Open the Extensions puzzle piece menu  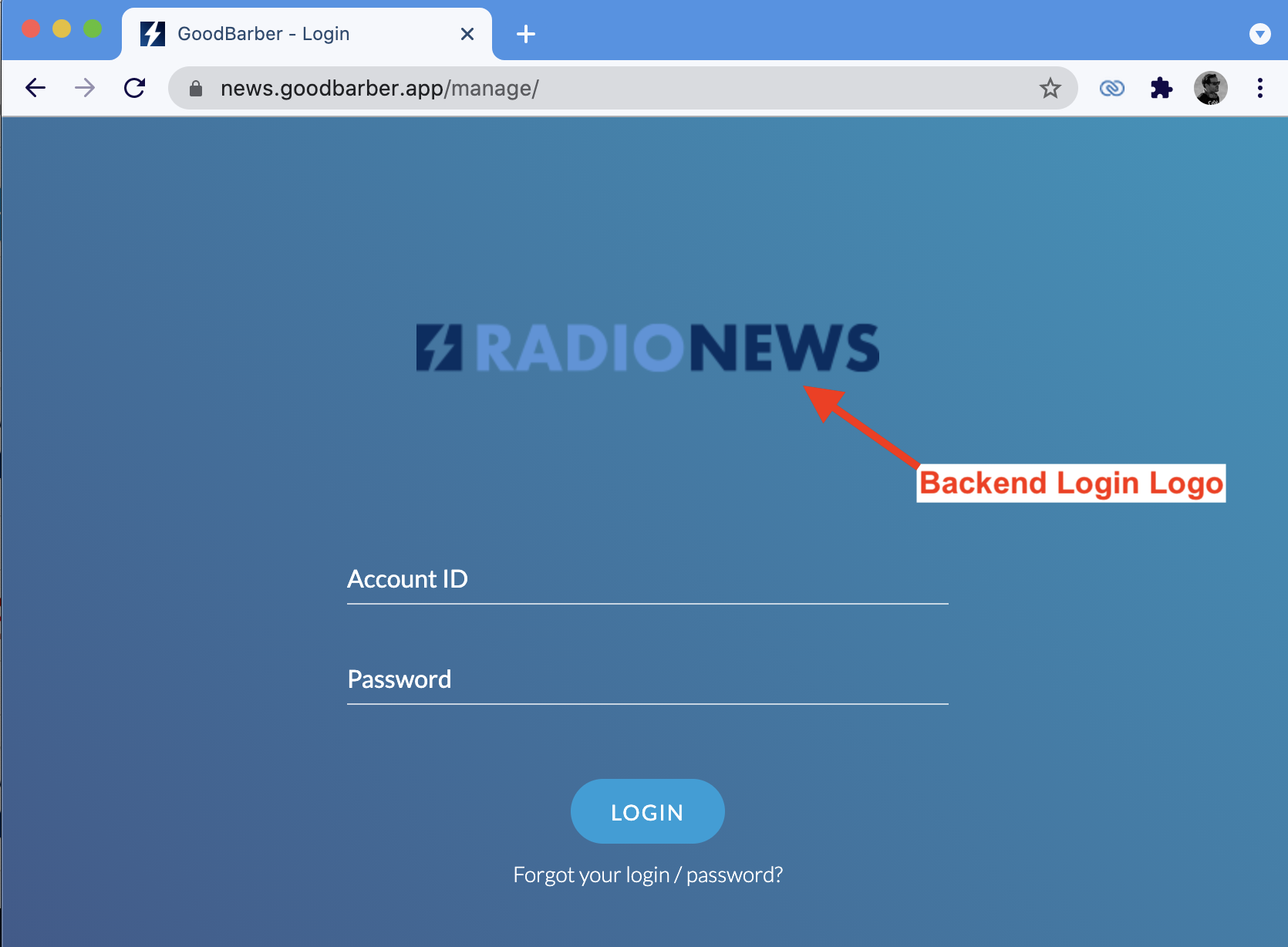(1161, 88)
